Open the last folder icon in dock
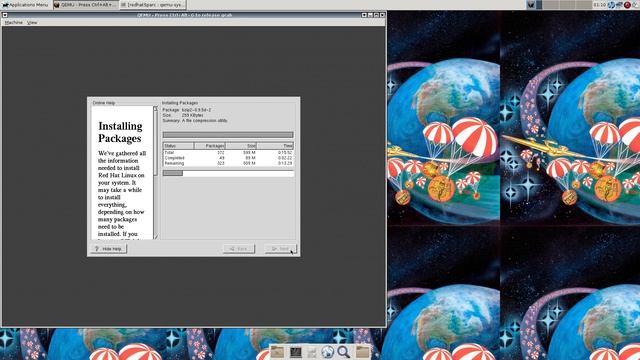This screenshot has height=360, width=640. [x=362, y=352]
